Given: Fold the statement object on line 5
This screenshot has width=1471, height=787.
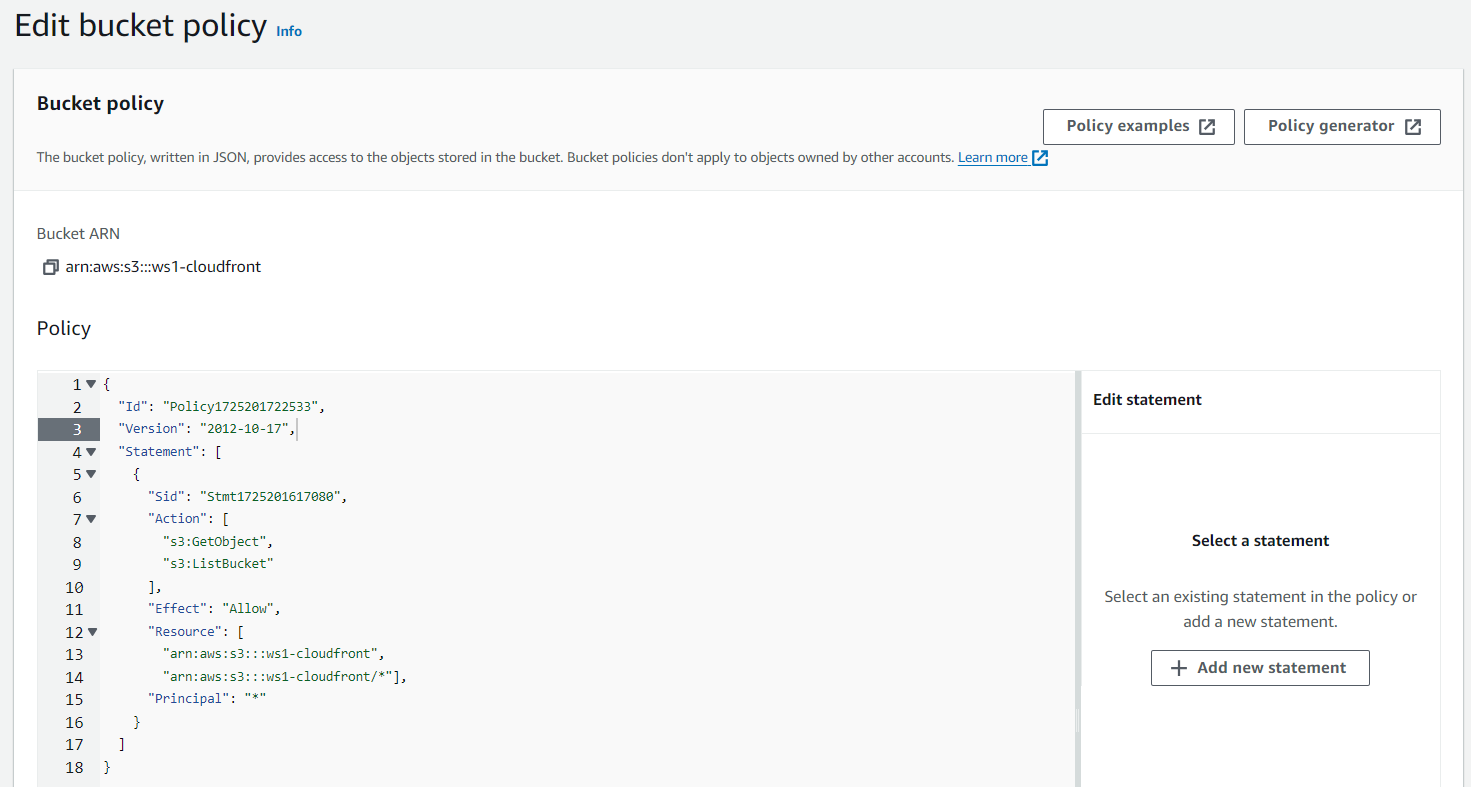Looking at the screenshot, I should [91, 474].
